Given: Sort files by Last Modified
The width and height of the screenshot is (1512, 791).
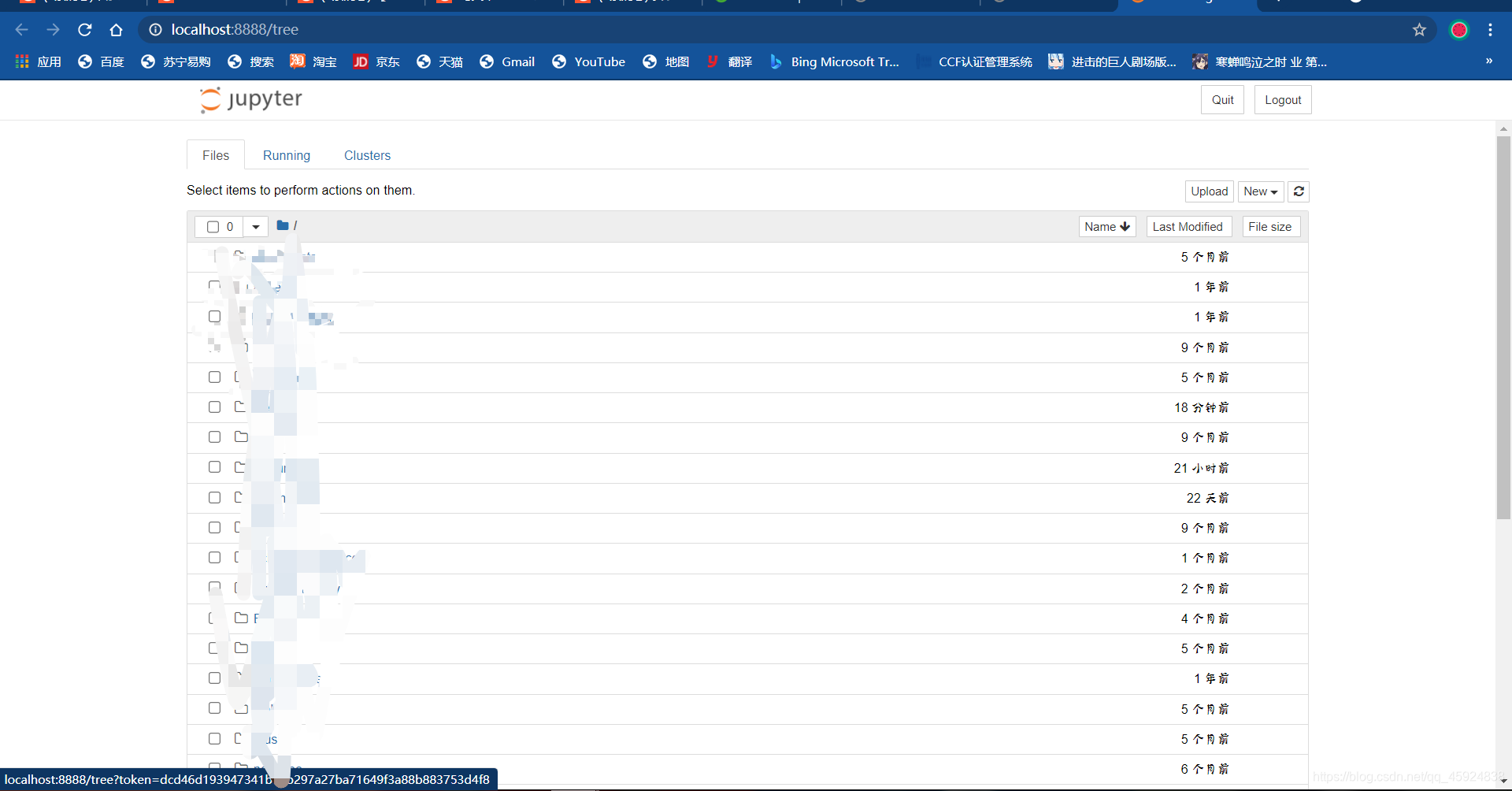Looking at the screenshot, I should click(x=1188, y=227).
